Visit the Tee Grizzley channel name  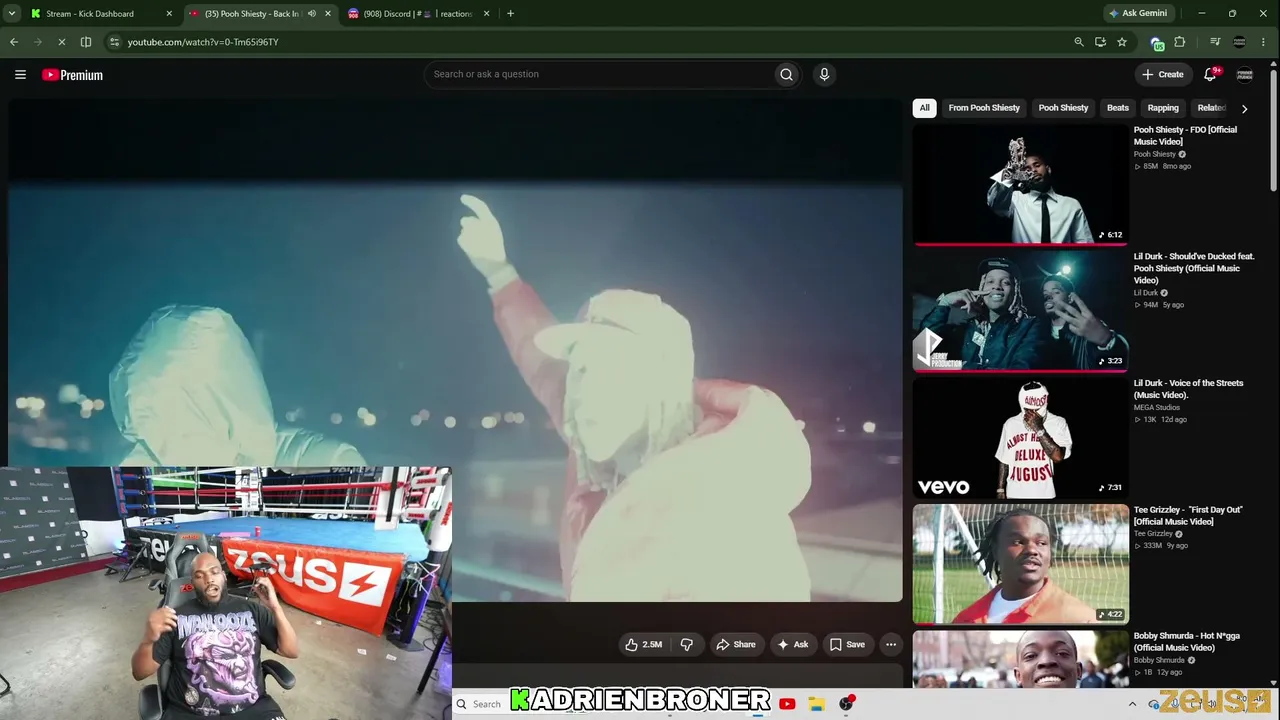[x=1153, y=534]
